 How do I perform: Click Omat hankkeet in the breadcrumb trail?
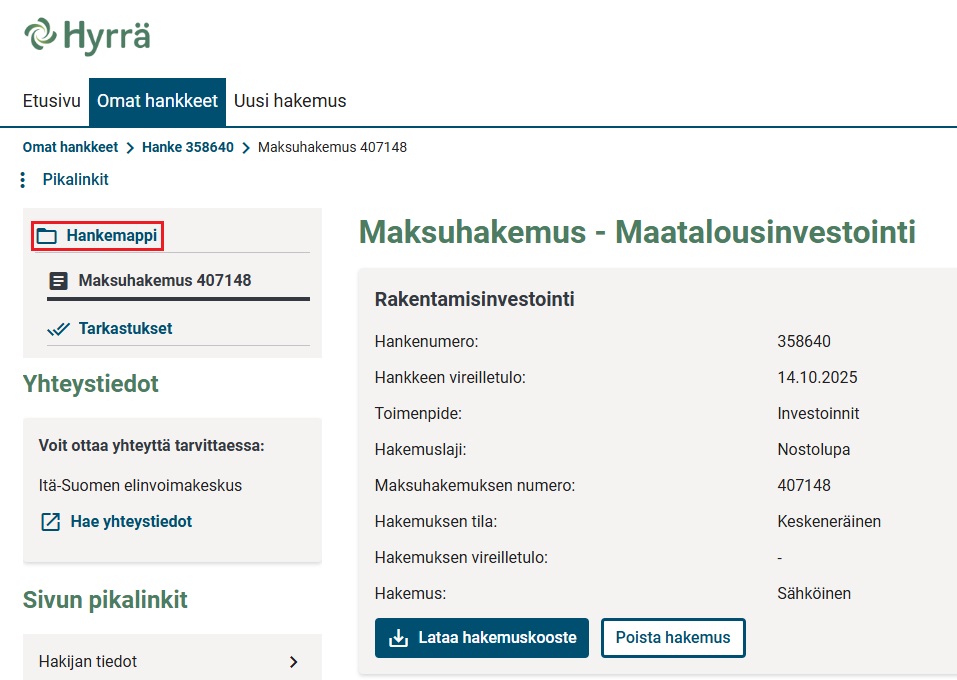click(x=70, y=147)
